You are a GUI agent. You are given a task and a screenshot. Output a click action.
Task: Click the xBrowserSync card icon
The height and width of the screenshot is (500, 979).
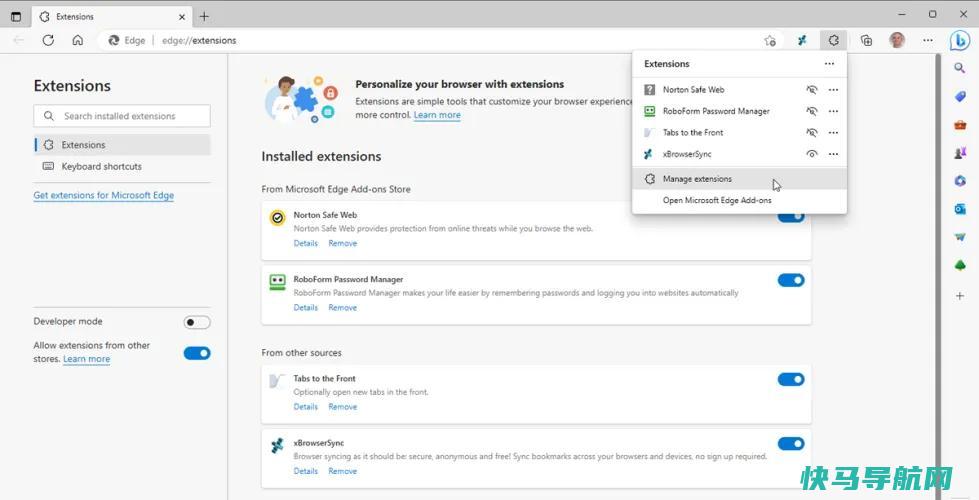tap(277, 446)
